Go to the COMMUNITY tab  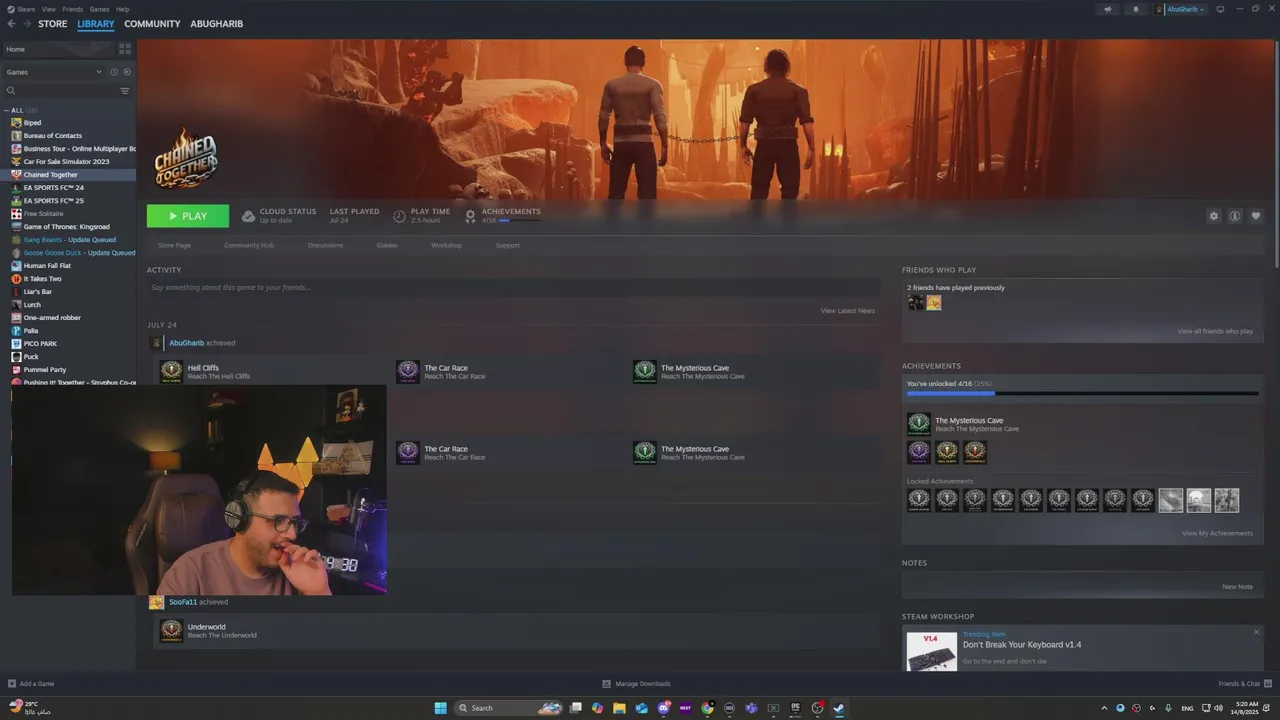tap(152, 24)
